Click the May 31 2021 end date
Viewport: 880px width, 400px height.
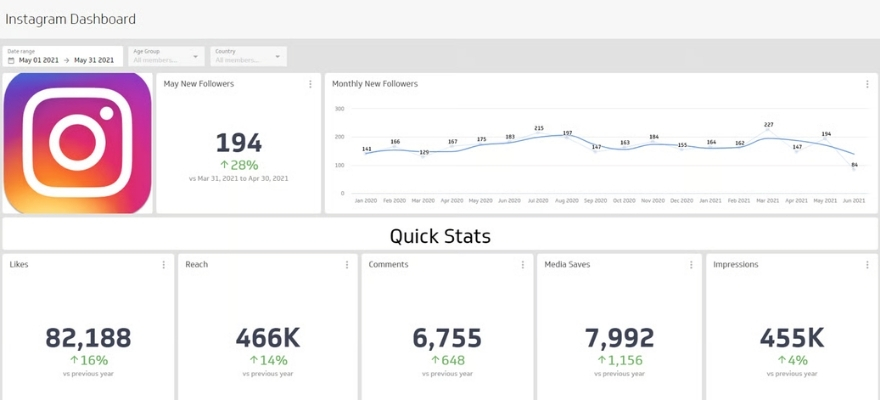[x=94, y=60]
